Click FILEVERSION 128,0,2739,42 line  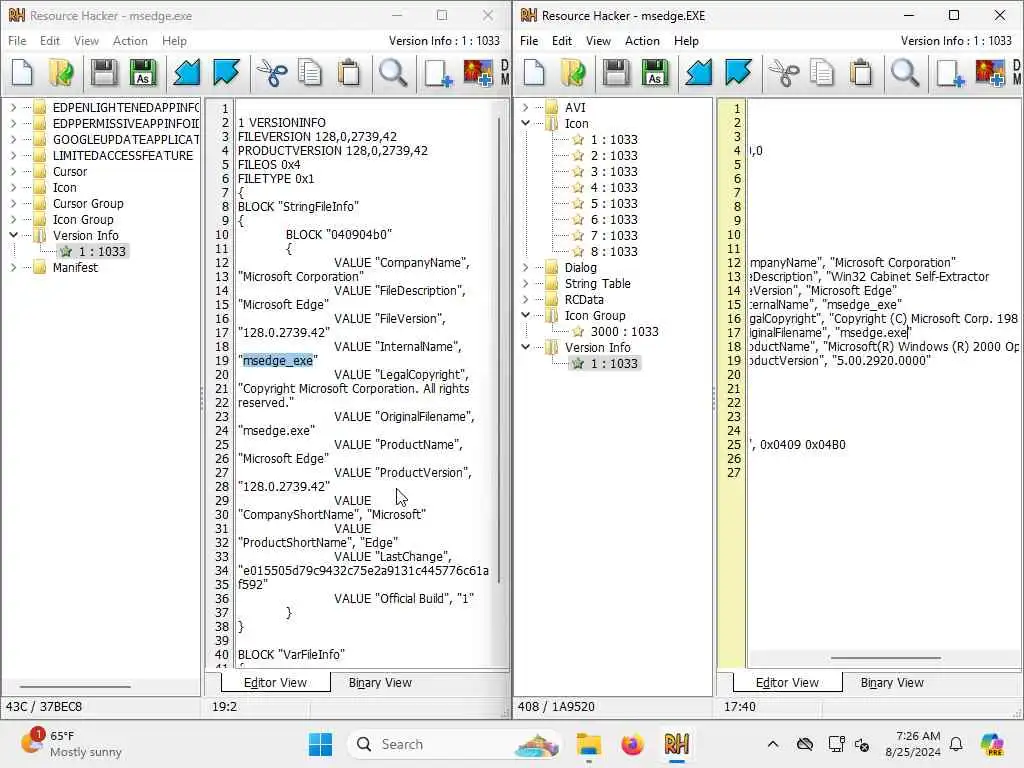coord(317,136)
